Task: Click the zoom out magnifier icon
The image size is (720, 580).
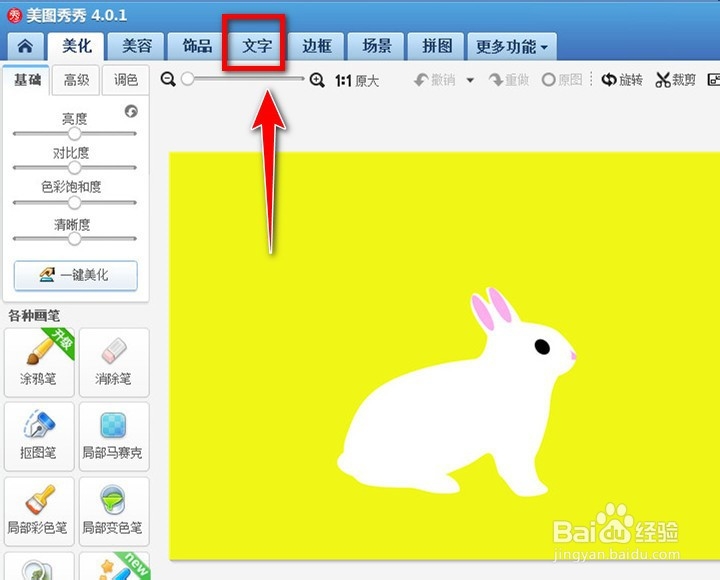Action: pos(168,79)
